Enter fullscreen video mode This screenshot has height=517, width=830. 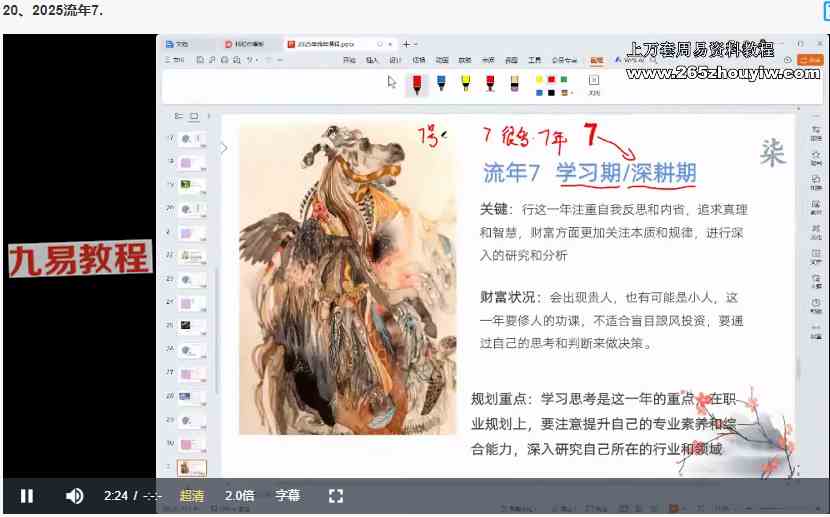point(336,496)
